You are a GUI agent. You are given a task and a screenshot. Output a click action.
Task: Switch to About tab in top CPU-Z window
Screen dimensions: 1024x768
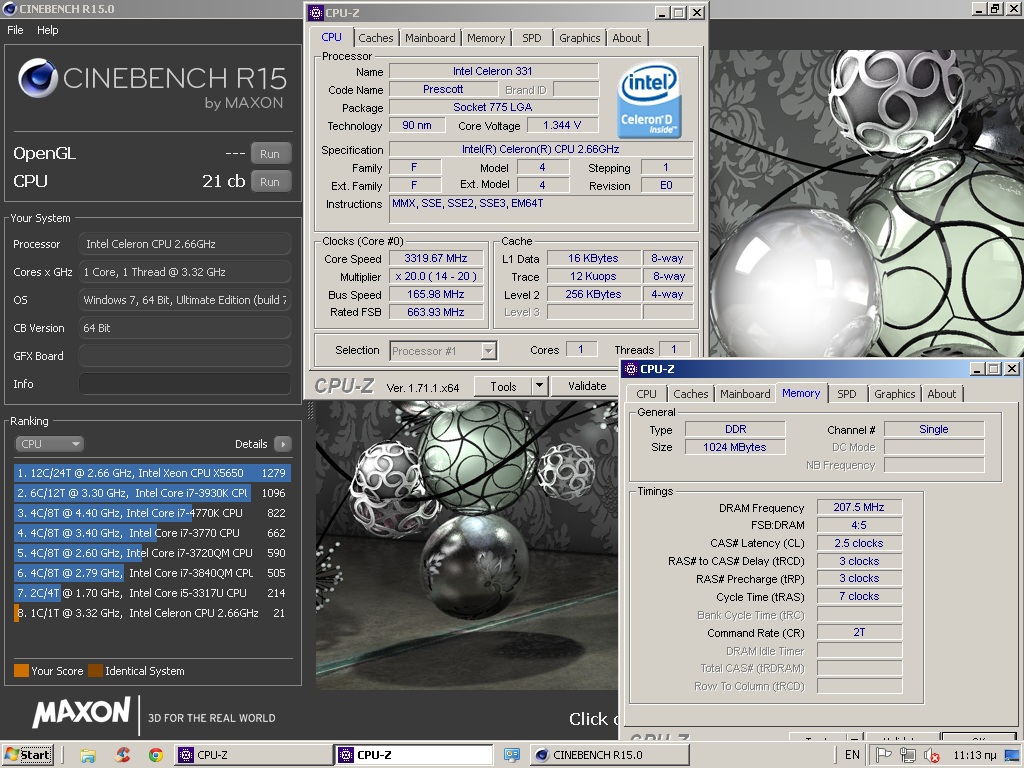click(626, 38)
